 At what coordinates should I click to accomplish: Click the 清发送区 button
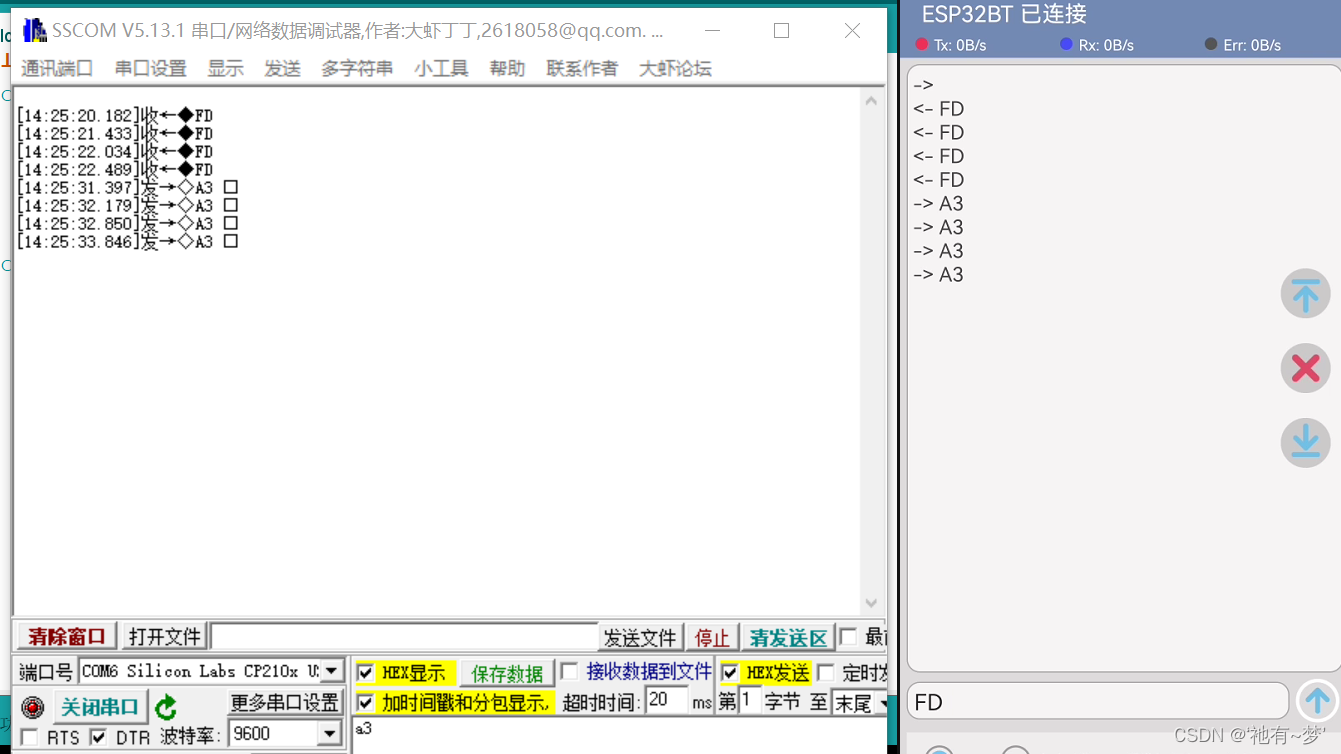pyautogui.click(x=789, y=638)
